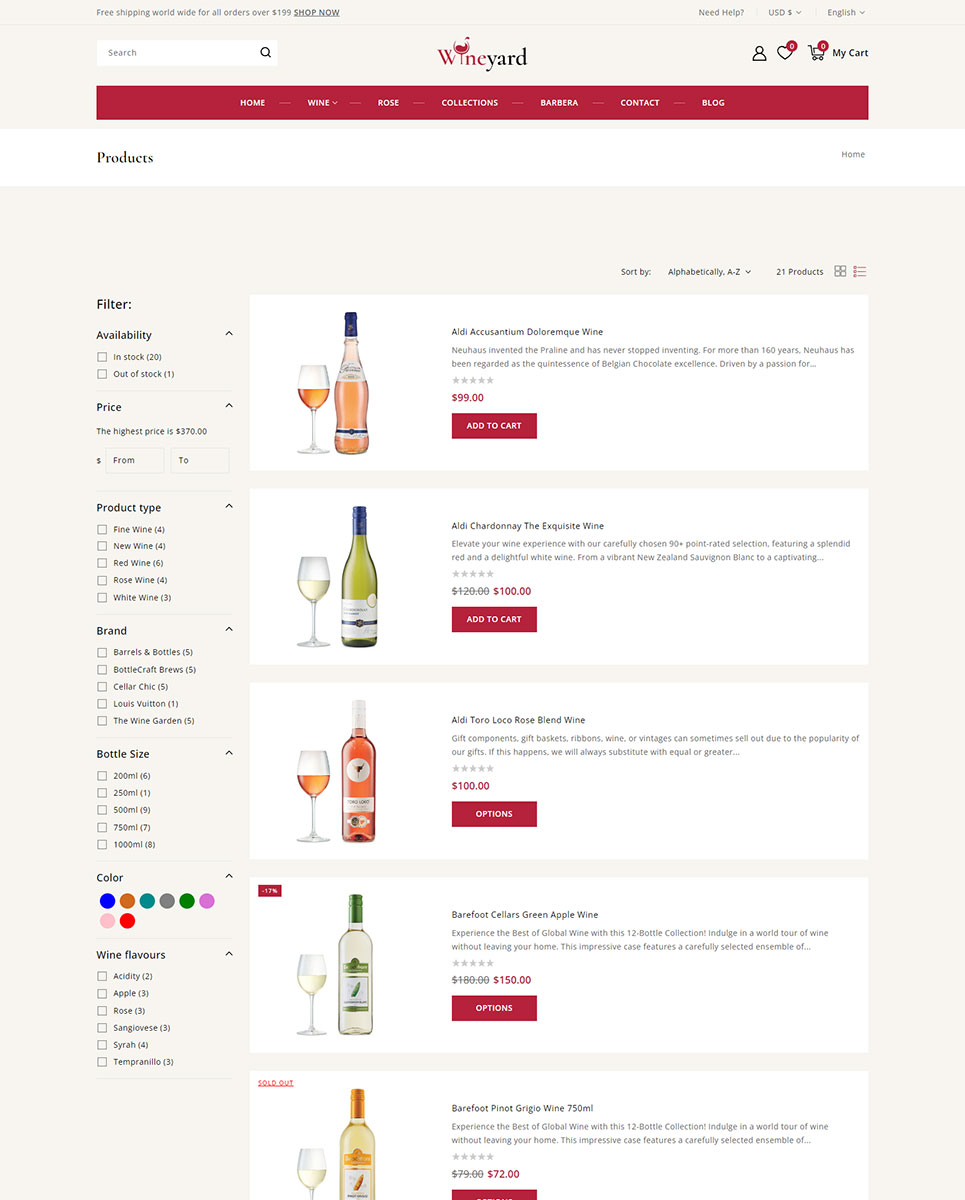Viewport: 965px width, 1200px height.
Task: Click the Wineyard logo
Action: 482,53
